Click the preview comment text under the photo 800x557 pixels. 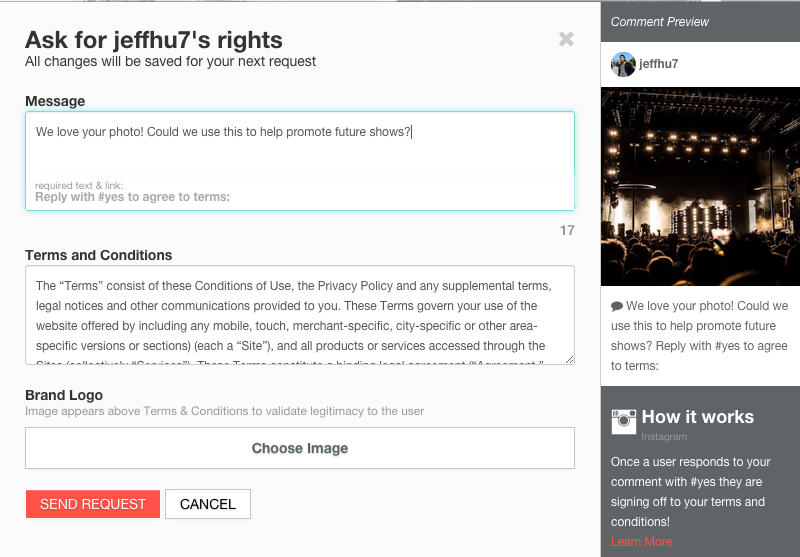(699, 336)
